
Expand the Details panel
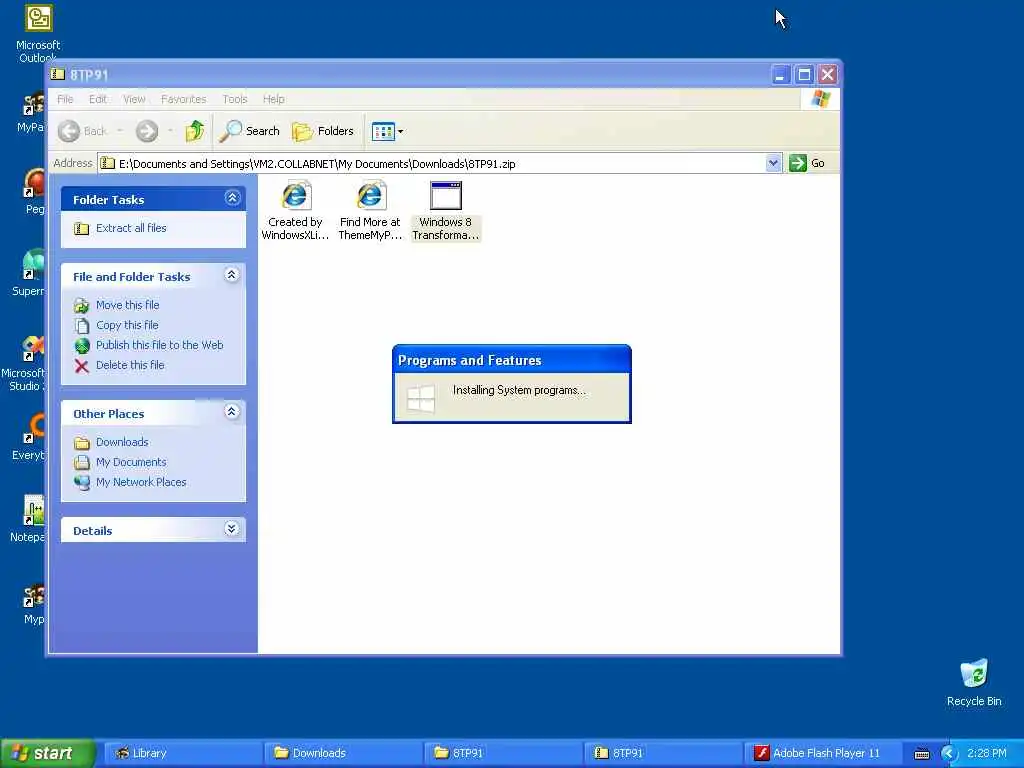coord(231,528)
